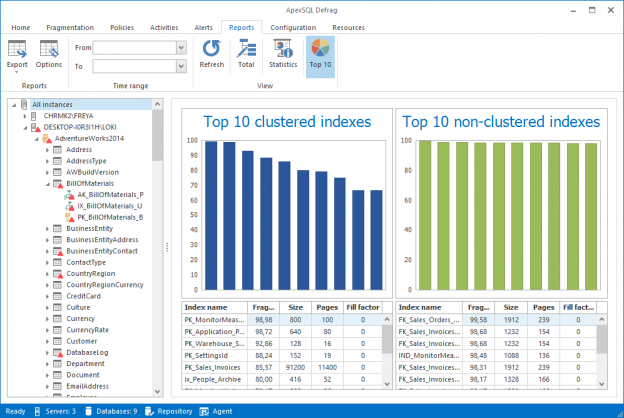The width and height of the screenshot is (624, 418).
Task: Click the PK_BillOfMaterials_B key icon
Action: pyautogui.click(x=69, y=217)
